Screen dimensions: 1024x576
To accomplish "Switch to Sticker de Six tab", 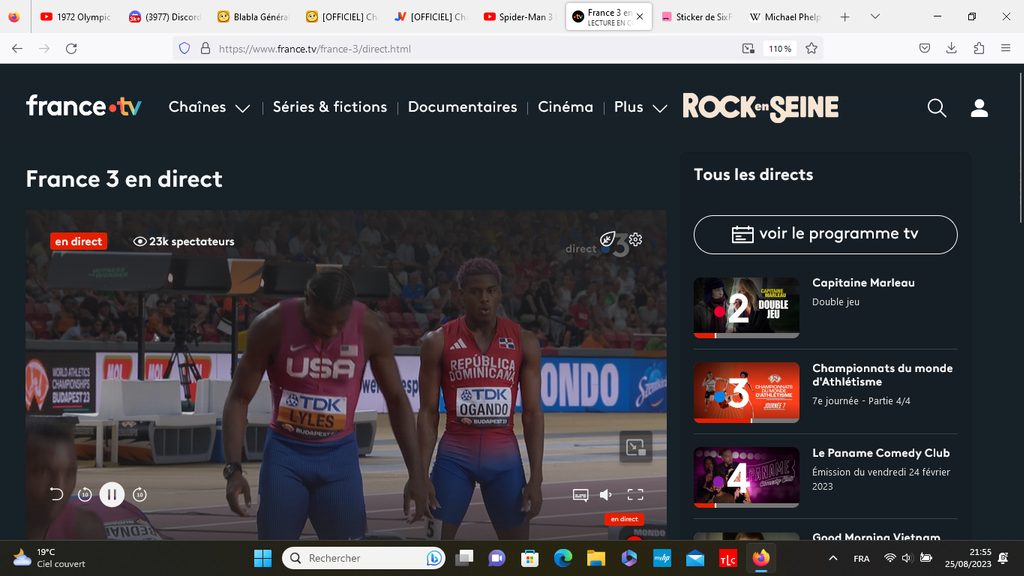I will pyautogui.click(x=697, y=17).
